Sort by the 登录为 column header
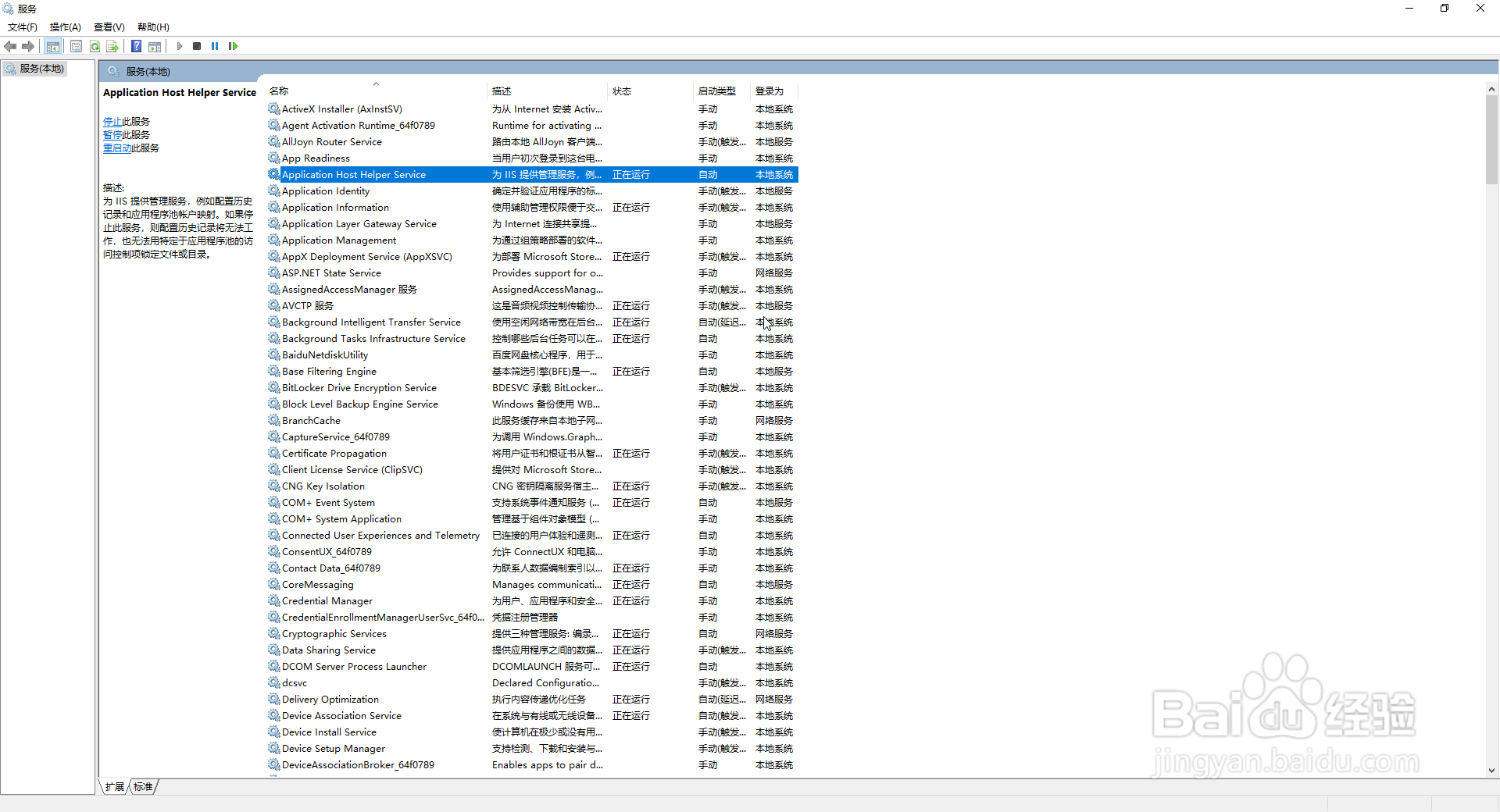1500x812 pixels. [x=774, y=91]
